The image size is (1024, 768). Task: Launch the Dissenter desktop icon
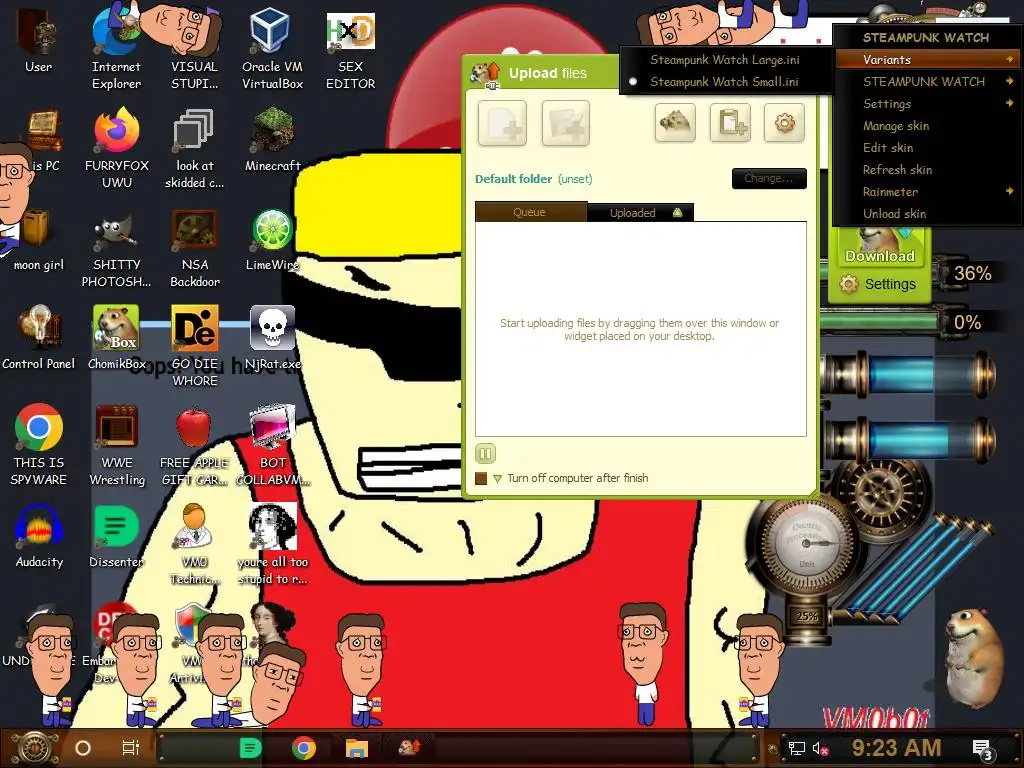tap(116, 536)
